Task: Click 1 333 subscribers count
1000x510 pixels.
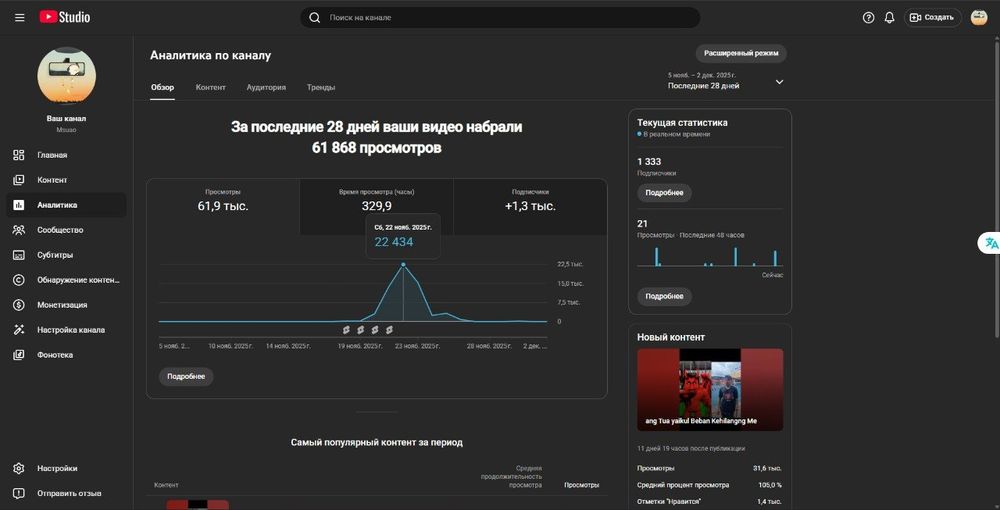Action: click(x=649, y=161)
